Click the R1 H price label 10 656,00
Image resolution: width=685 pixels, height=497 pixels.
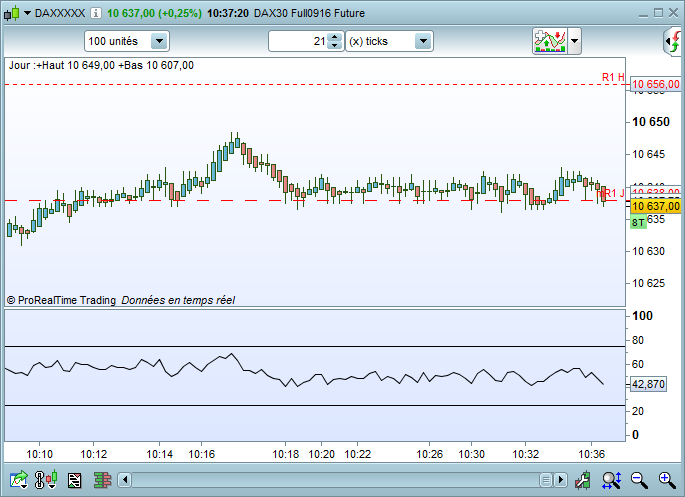pyautogui.click(x=656, y=84)
